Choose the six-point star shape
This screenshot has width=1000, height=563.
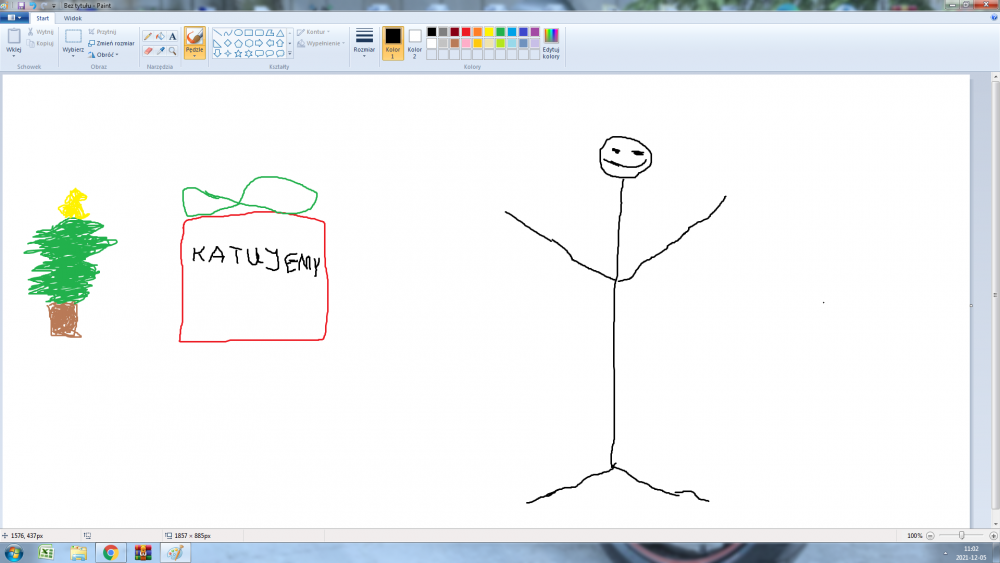249,54
